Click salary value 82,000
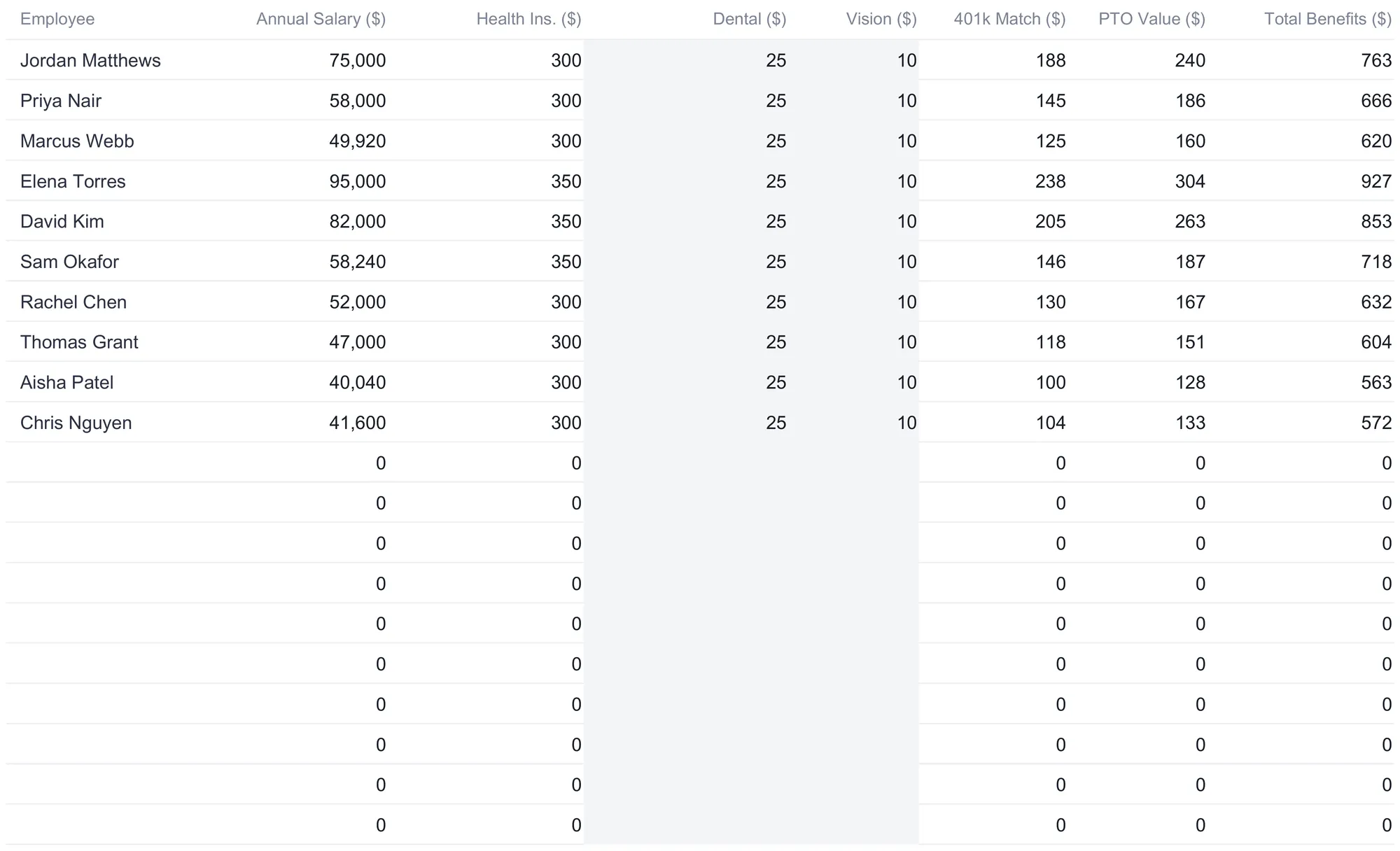 pos(358,221)
